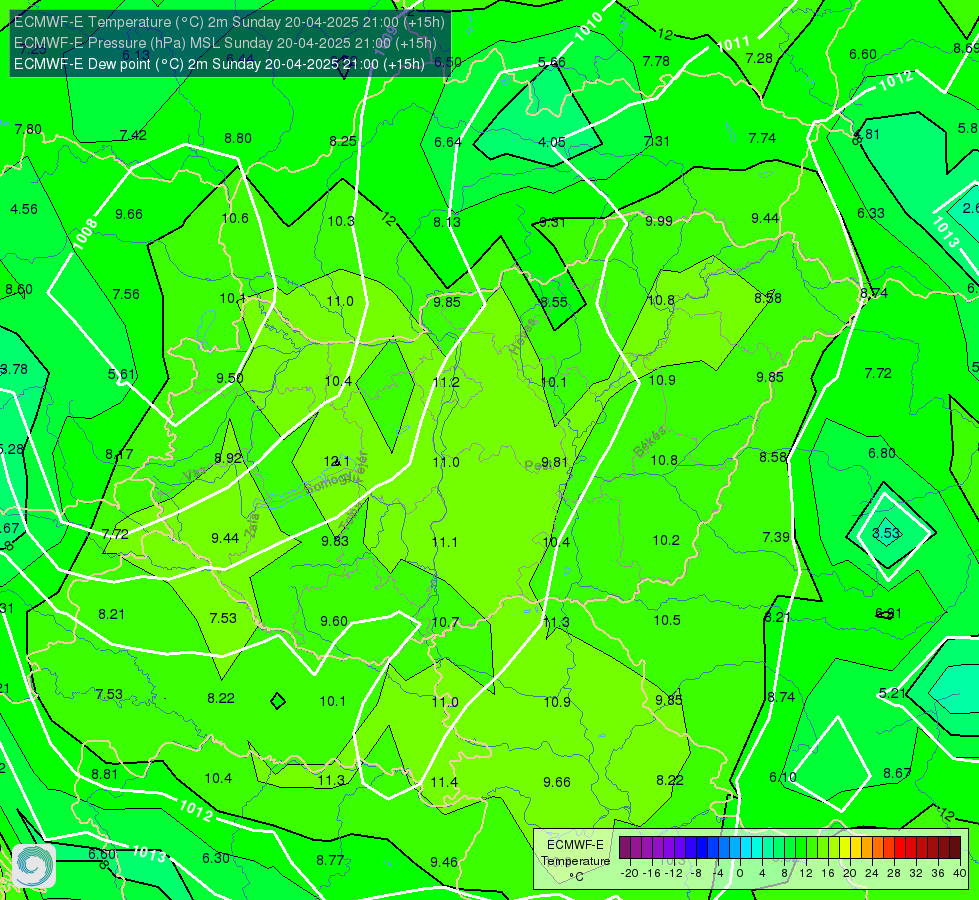Viewport: 979px width, 900px height.
Task: Click the 8.81 temperature value
Action: click(x=104, y=774)
